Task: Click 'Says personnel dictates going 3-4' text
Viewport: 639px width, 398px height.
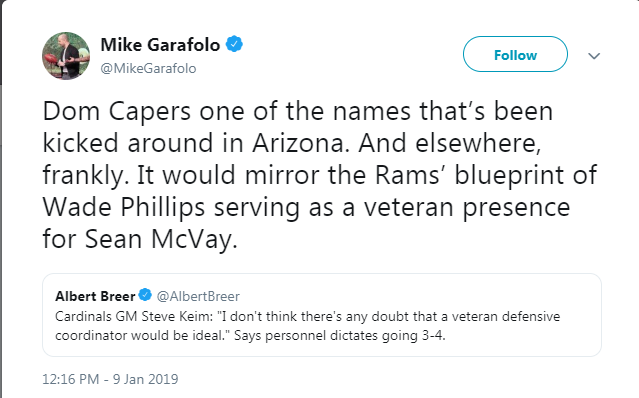Action: [340, 335]
